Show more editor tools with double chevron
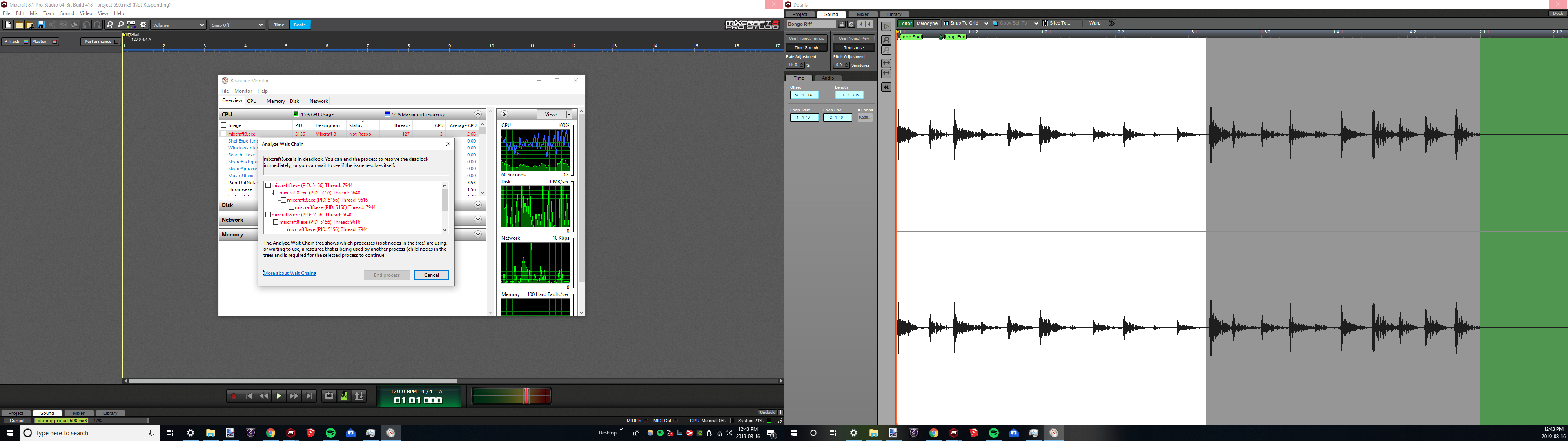This screenshot has height=441, width=1568. click(x=1111, y=24)
